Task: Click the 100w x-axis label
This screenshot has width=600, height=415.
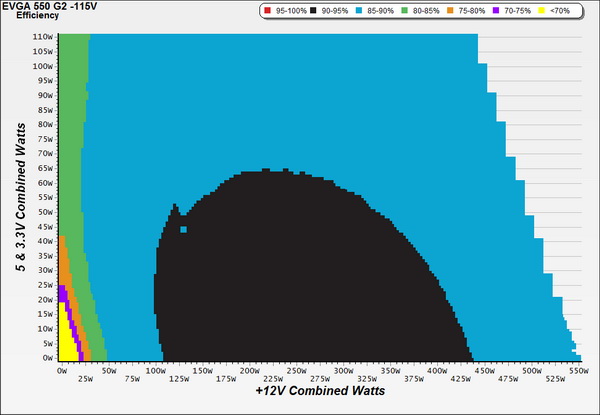Action: point(156,371)
